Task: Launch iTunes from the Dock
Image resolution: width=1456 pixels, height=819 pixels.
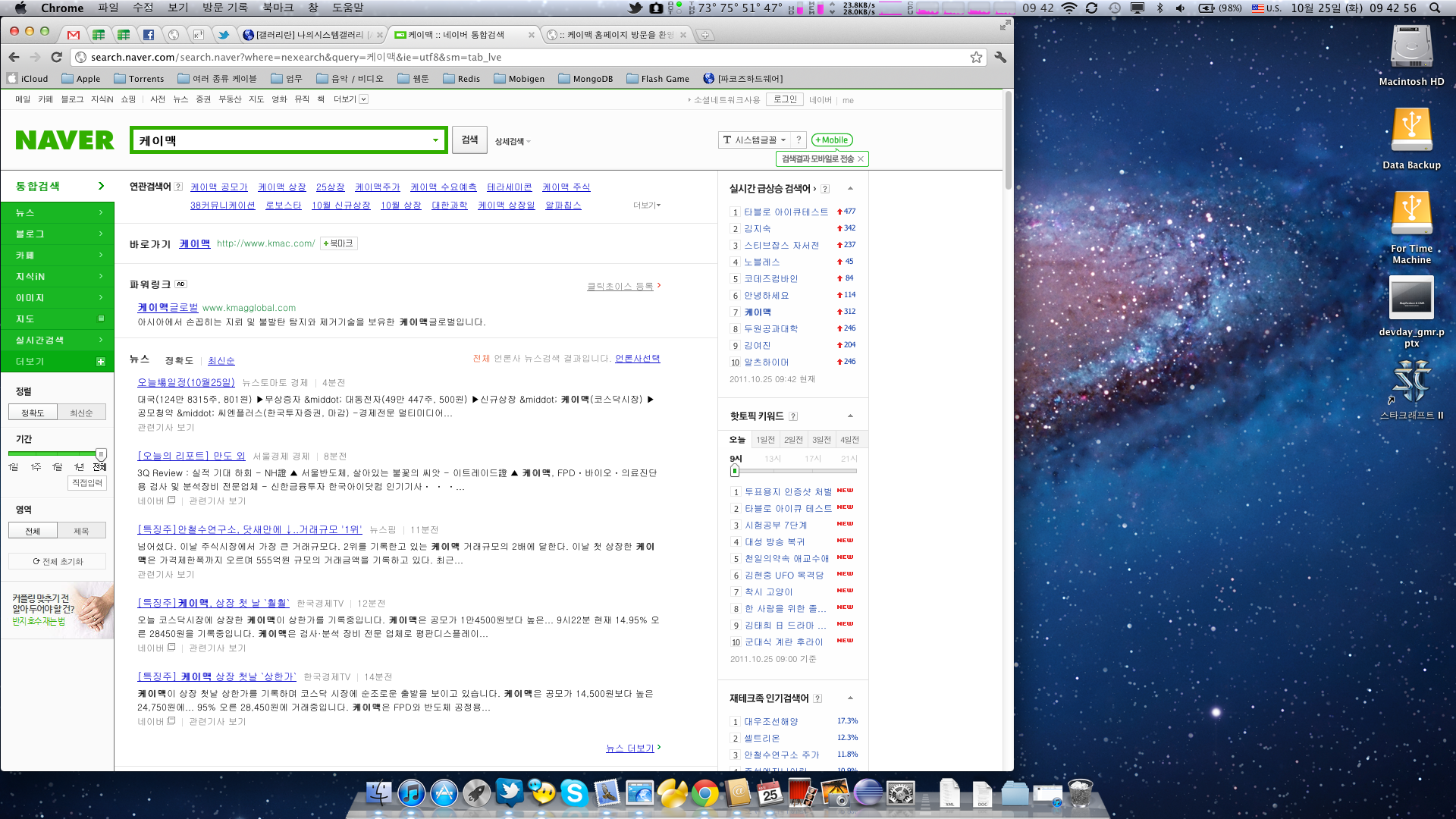Action: click(411, 793)
